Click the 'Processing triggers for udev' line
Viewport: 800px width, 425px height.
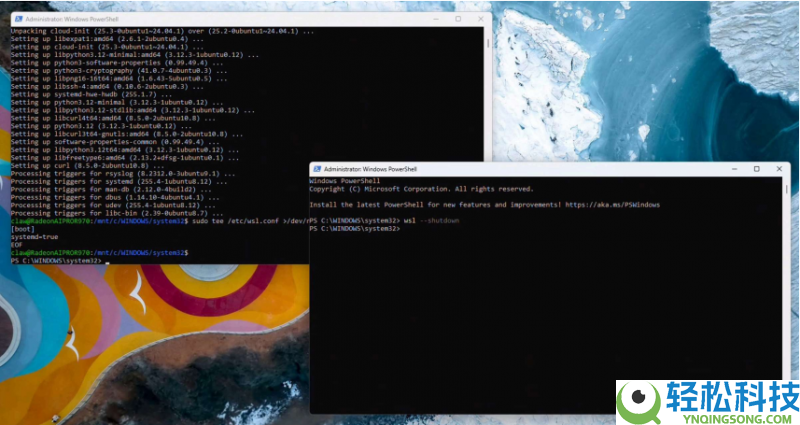click(x=115, y=205)
